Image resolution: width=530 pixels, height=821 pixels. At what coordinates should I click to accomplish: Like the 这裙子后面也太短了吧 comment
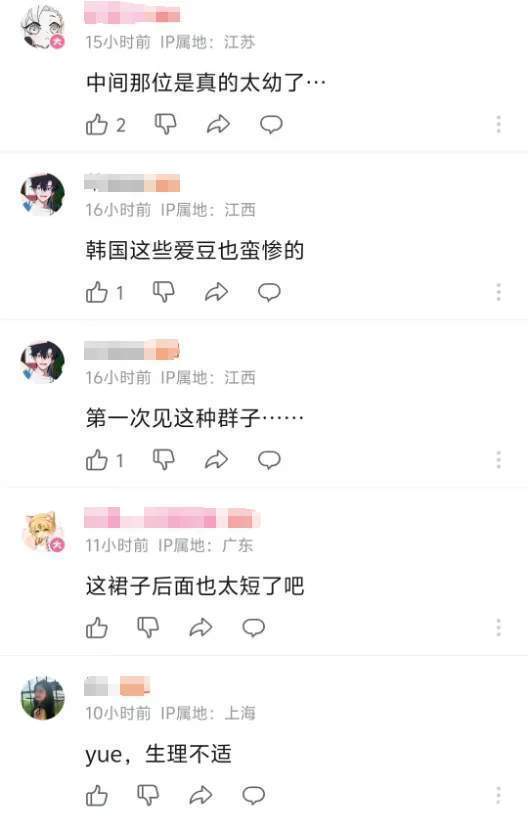coord(97,627)
